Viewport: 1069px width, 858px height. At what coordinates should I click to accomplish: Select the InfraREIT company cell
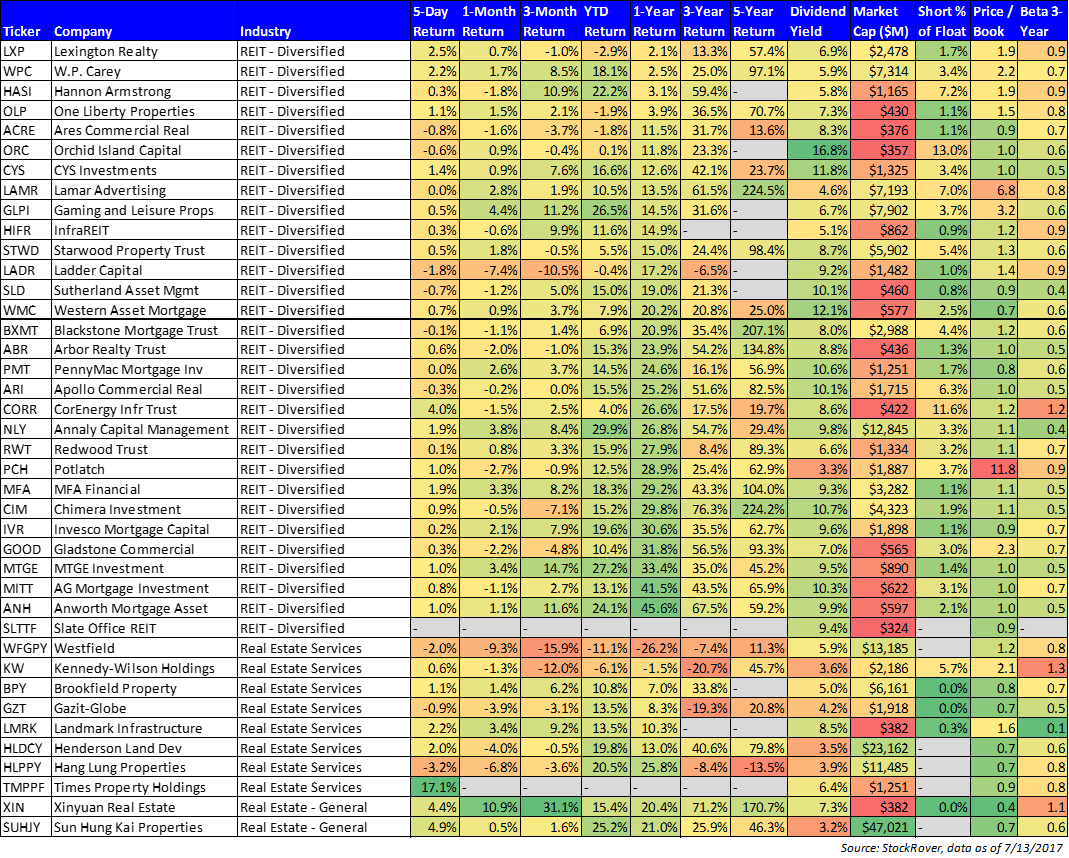144,230
